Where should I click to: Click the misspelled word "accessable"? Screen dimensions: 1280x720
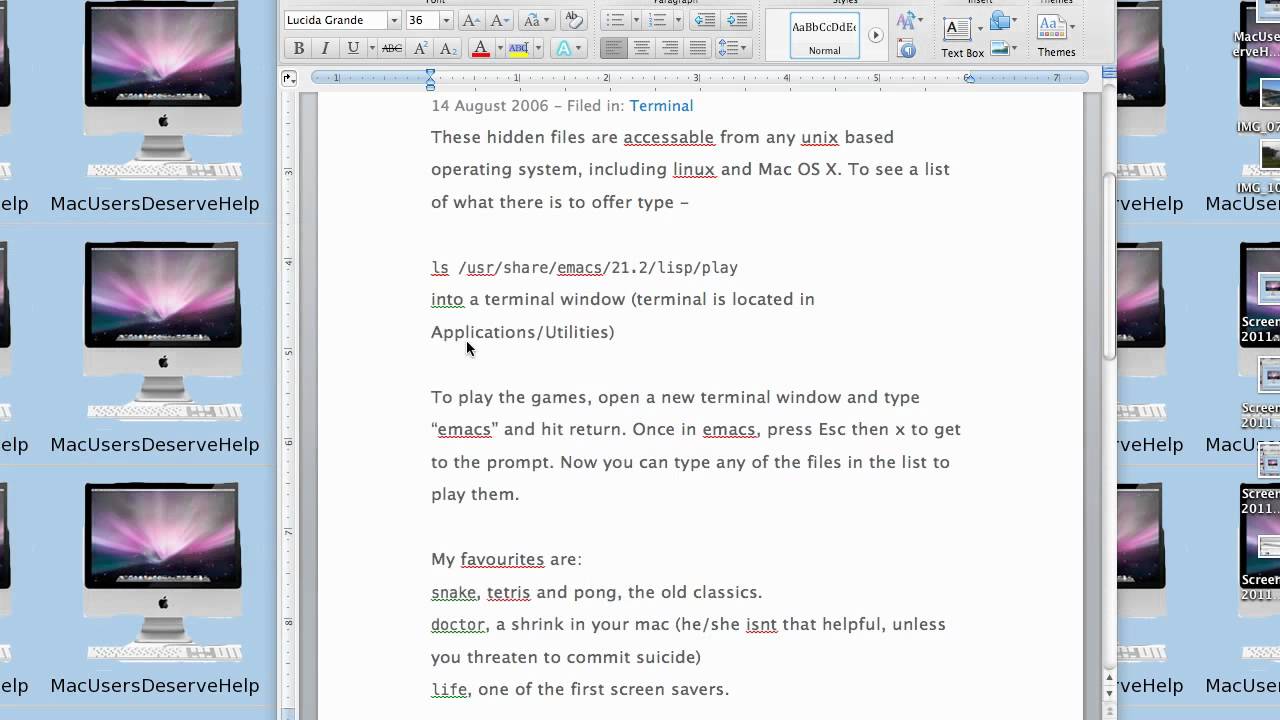tap(669, 137)
